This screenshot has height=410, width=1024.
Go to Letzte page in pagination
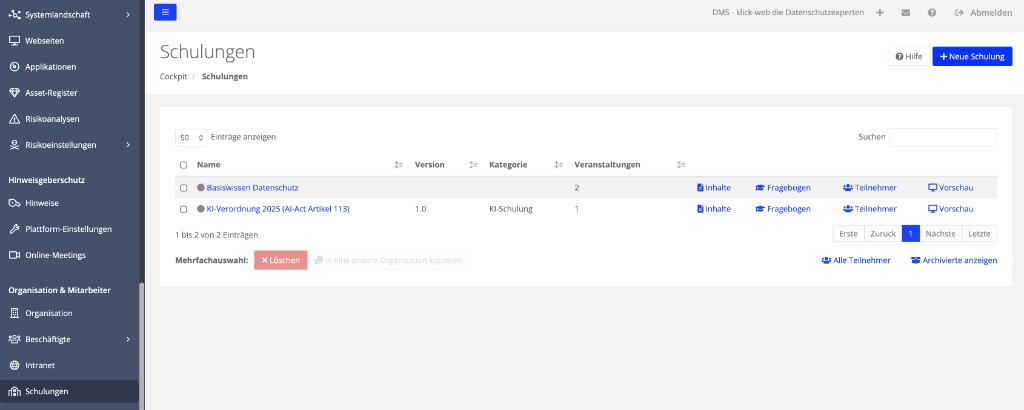[x=979, y=234]
